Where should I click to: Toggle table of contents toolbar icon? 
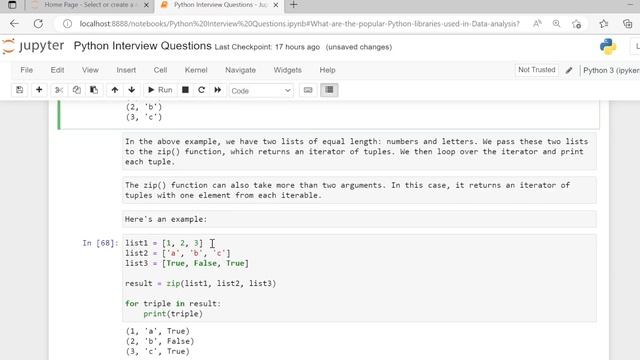(329, 90)
